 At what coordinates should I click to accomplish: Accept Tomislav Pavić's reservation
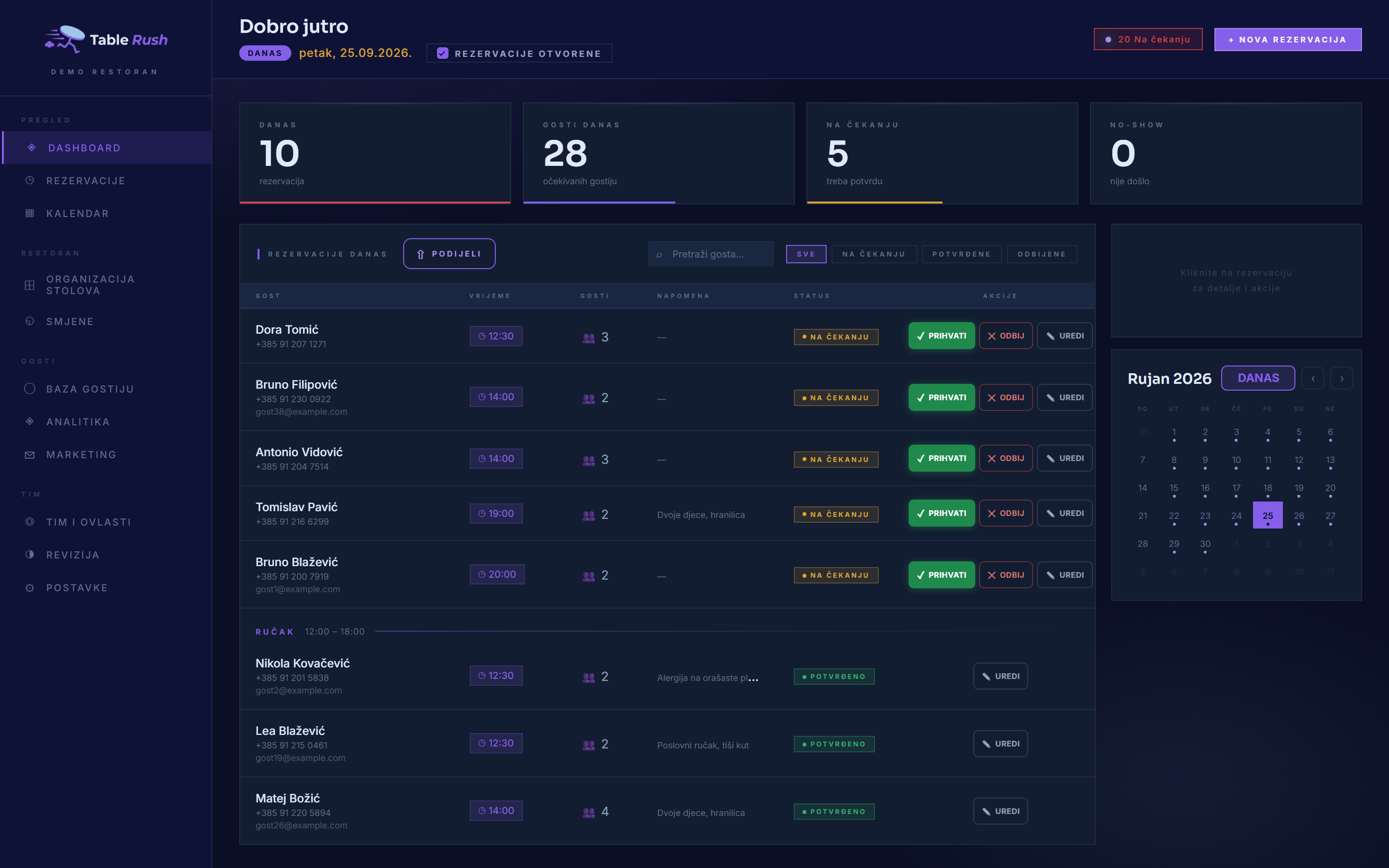941,513
